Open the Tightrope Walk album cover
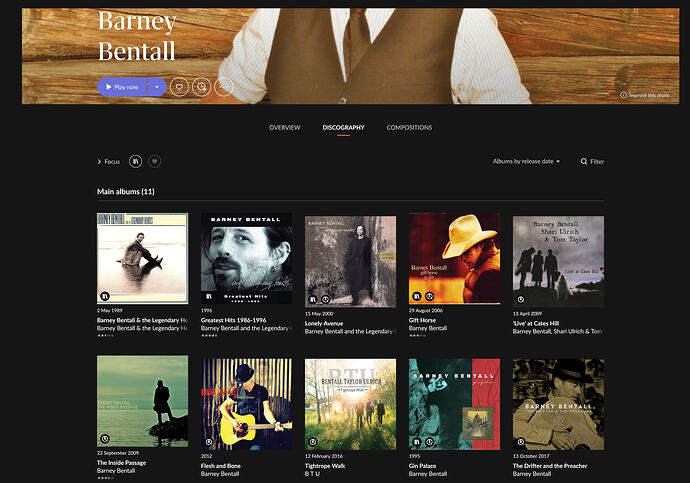 (x=350, y=404)
